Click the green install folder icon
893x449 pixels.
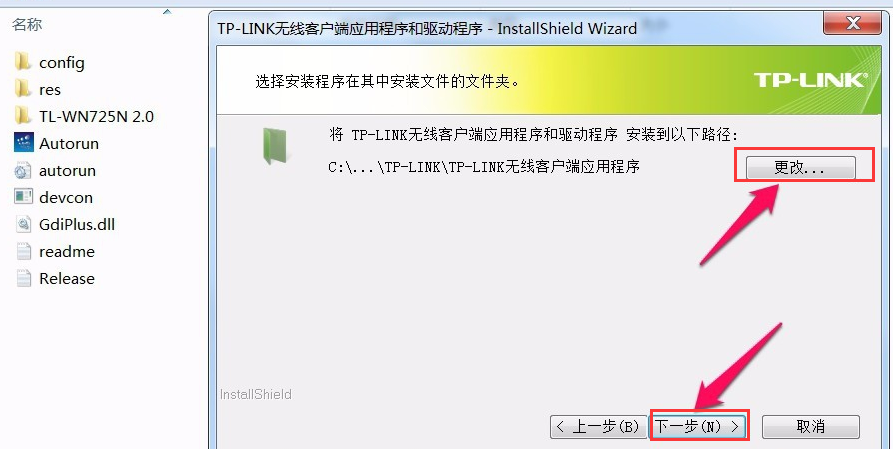click(x=275, y=146)
